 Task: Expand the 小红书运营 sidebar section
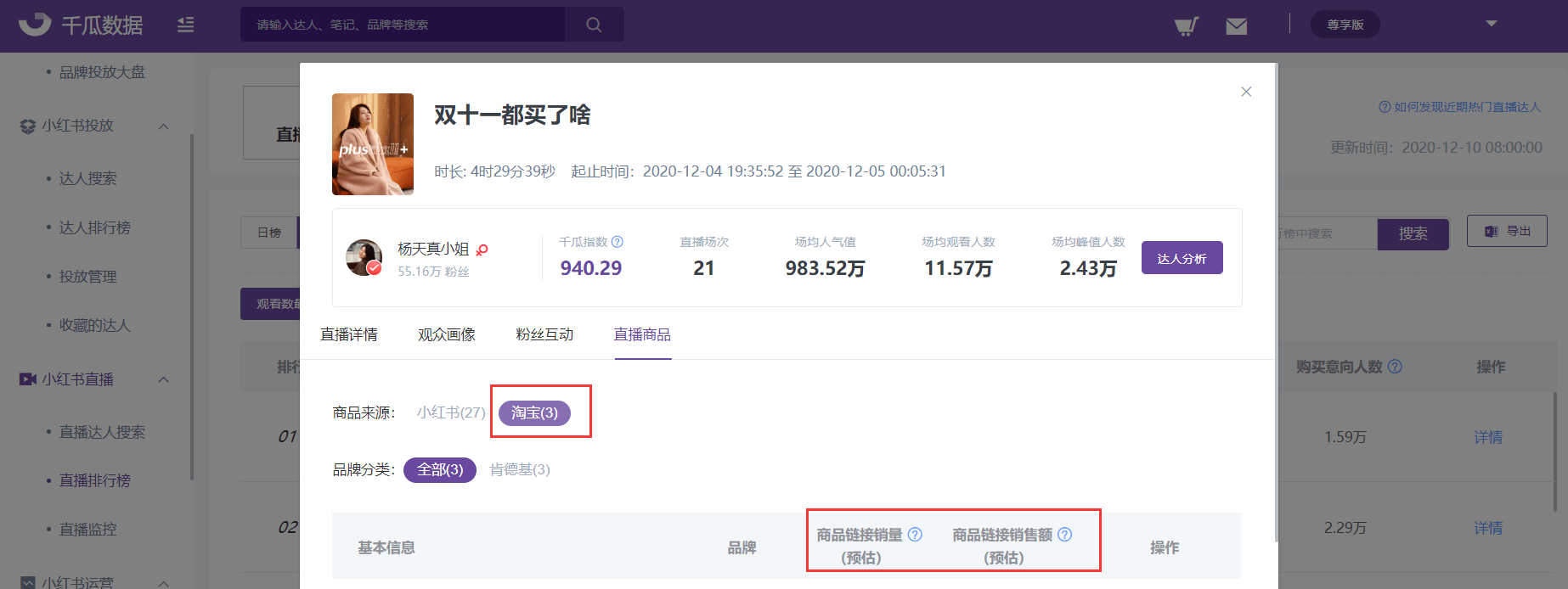[164, 583]
